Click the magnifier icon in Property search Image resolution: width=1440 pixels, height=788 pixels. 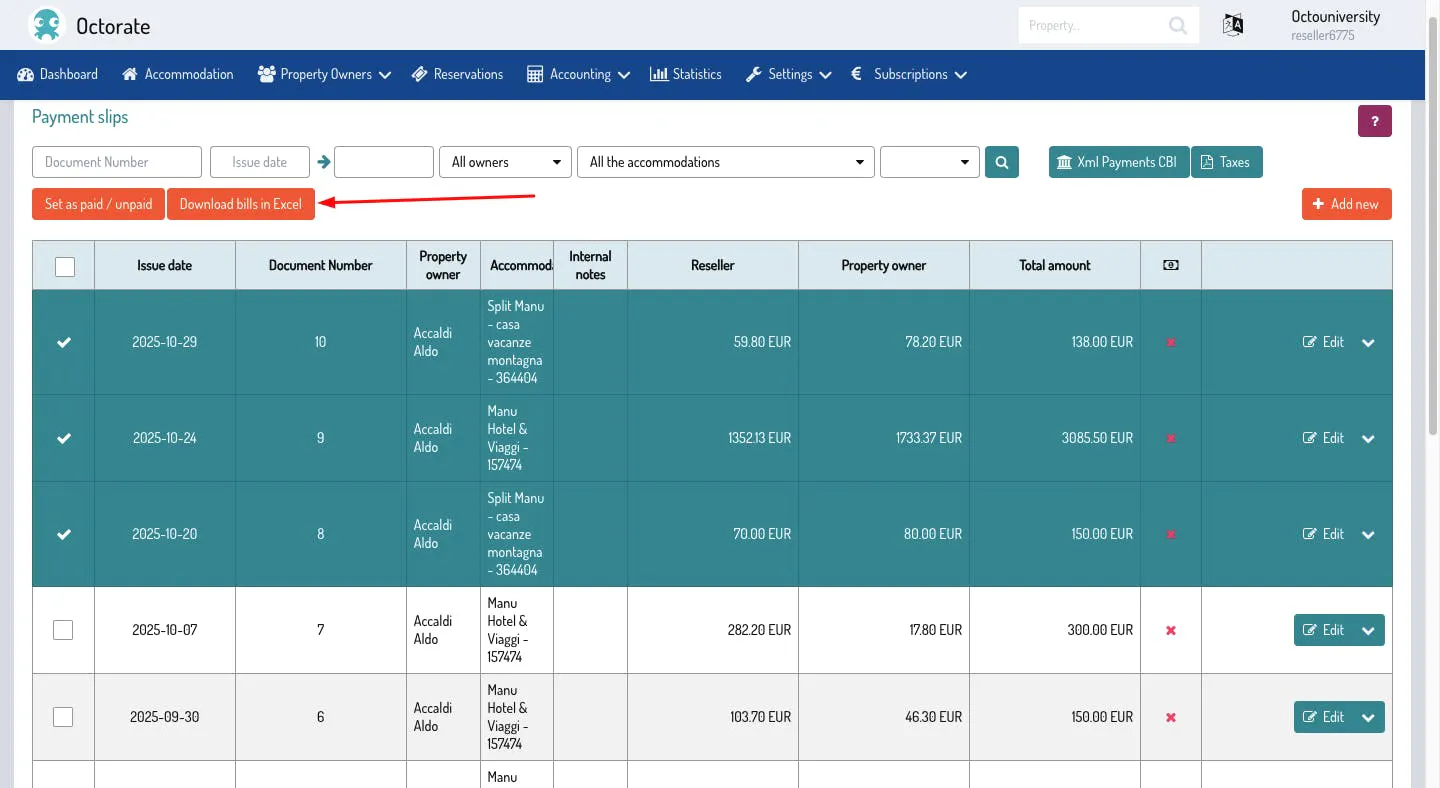point(1178,26)
